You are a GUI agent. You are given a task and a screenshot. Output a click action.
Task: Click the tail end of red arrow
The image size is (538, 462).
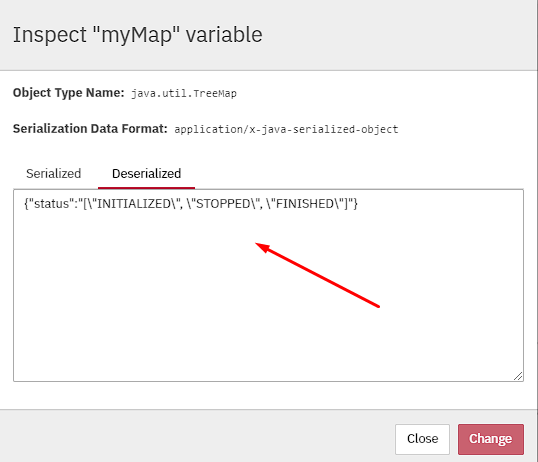(378, 307)
